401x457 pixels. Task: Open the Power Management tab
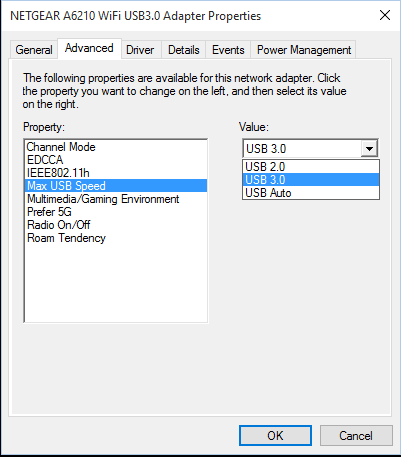click(304, 50)
